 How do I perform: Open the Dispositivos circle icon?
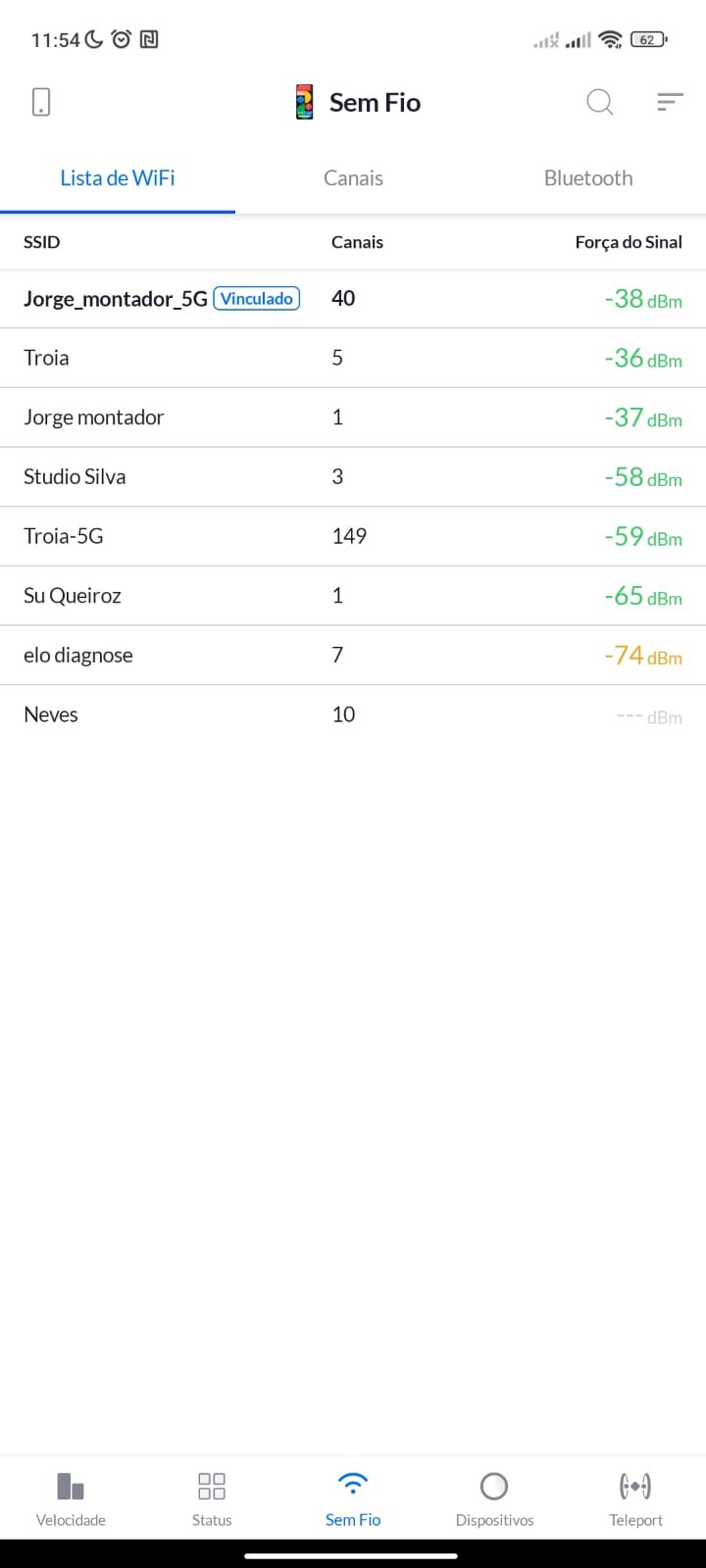click(494, 1487)
